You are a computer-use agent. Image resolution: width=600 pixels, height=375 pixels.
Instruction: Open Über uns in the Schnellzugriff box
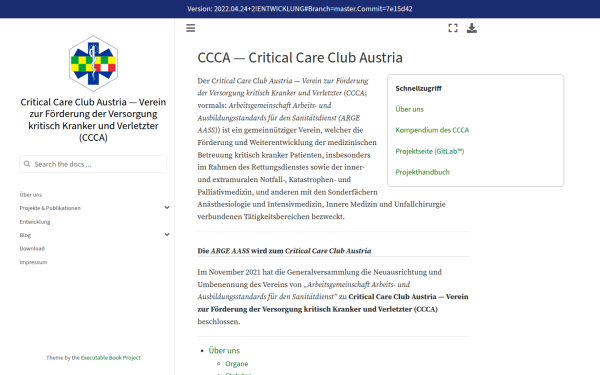click(x=409, y=109)
